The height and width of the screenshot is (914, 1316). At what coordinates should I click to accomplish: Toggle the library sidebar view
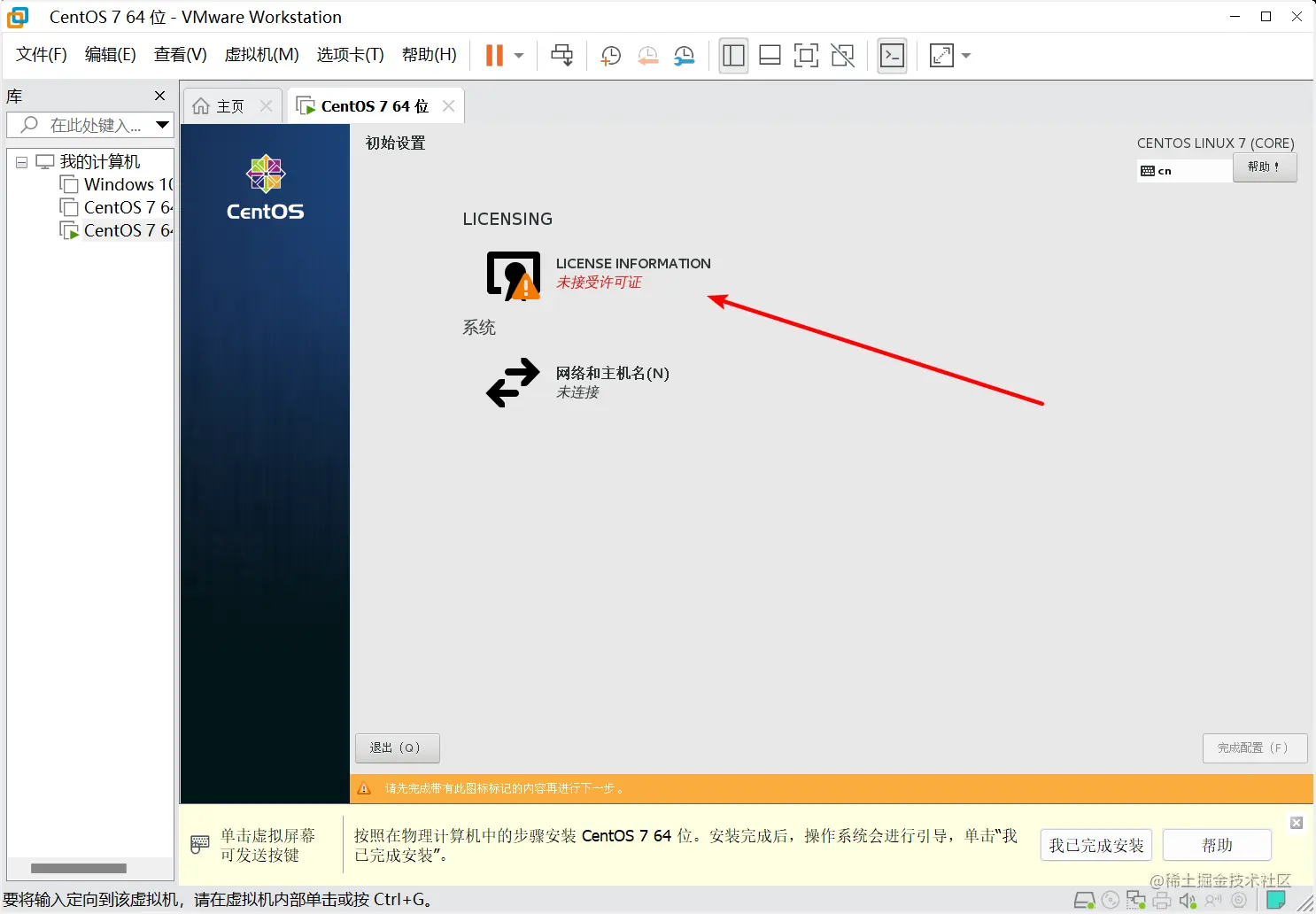[733, 56]
